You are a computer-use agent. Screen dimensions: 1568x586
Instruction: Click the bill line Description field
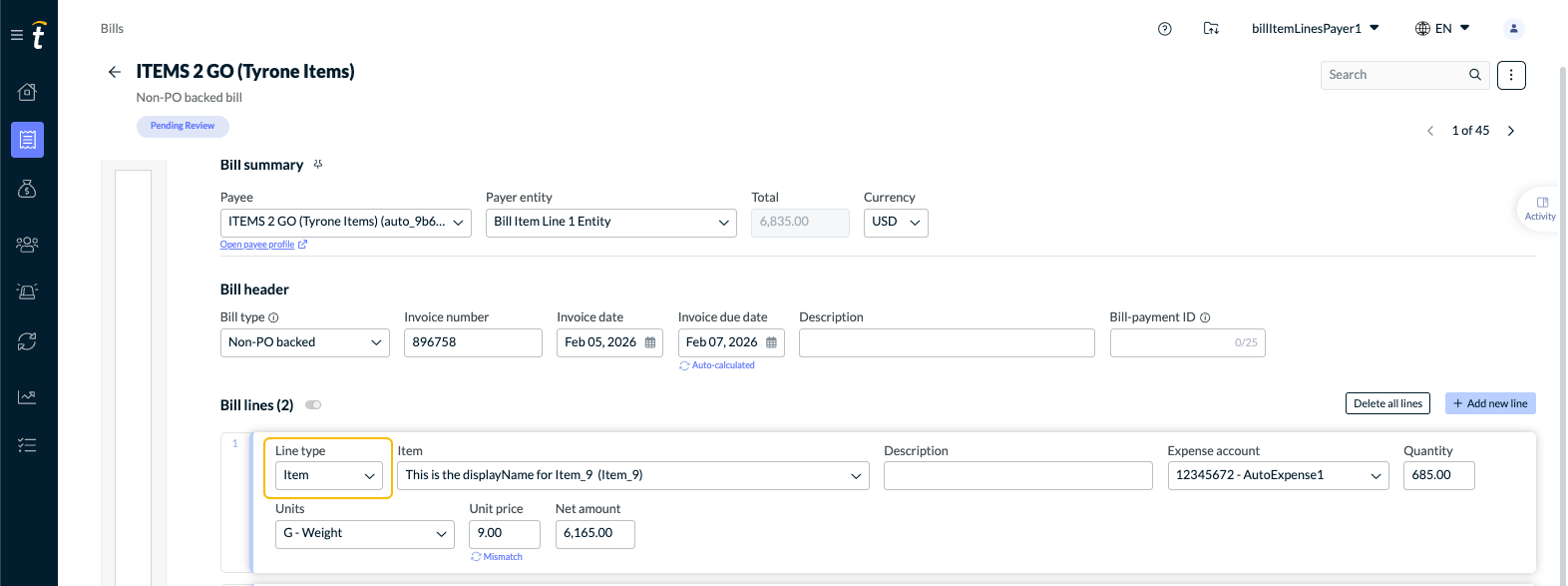tap(1017, 476)
